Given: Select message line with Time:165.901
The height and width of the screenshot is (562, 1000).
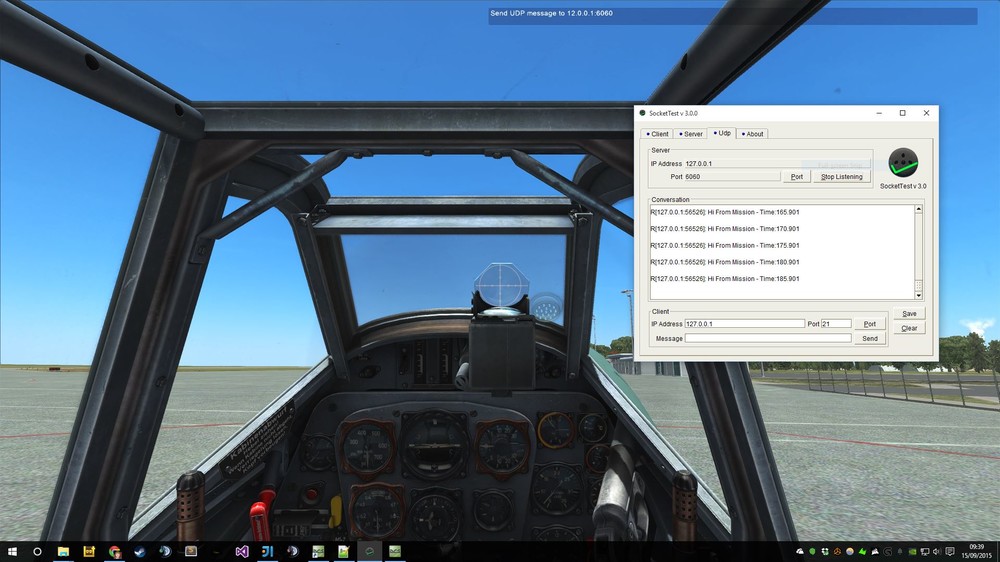Looking at the screenshot, I should click(x=725, y=212).
